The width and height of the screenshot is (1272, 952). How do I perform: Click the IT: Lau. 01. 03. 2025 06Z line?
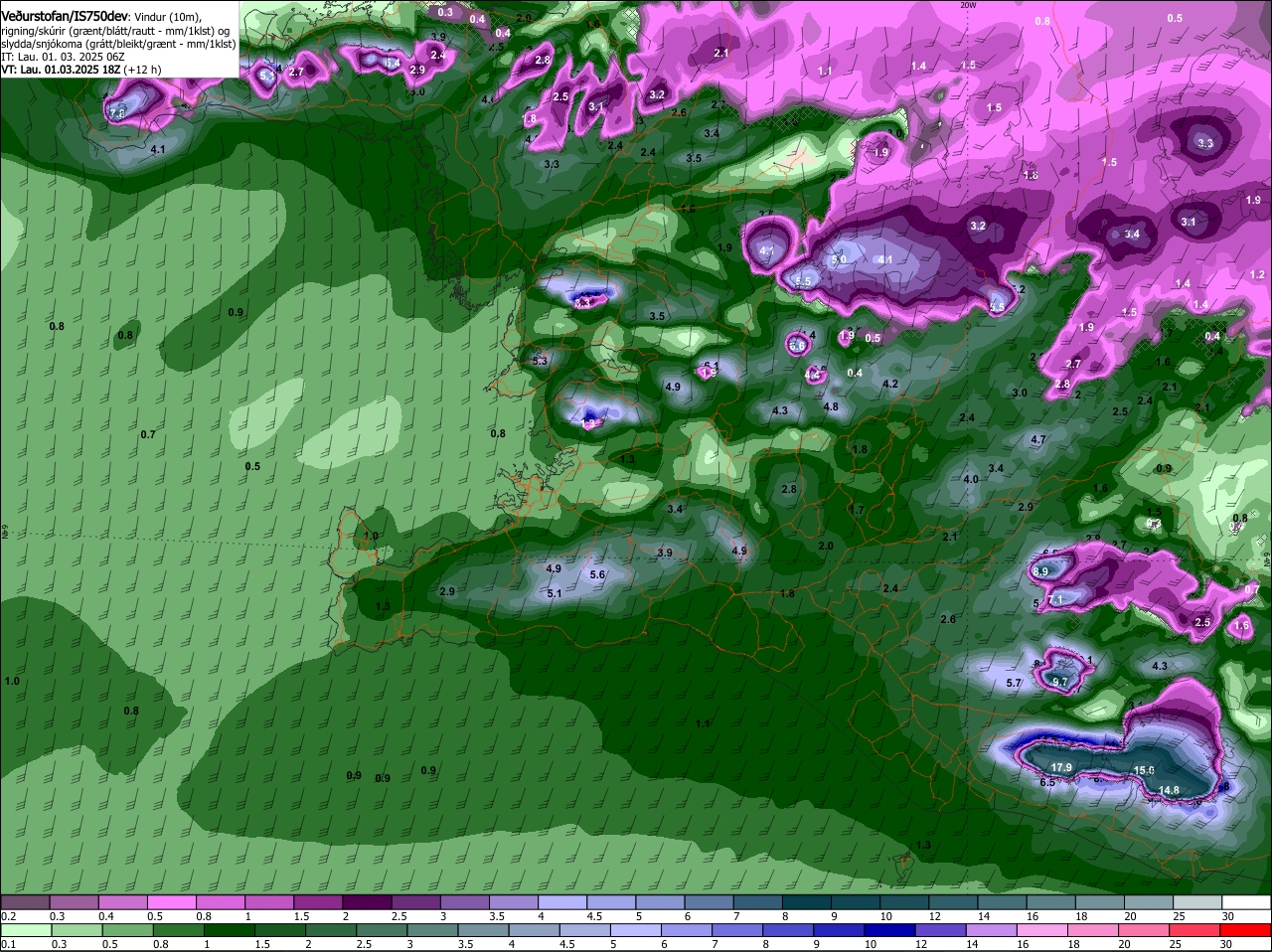point(62,57)
